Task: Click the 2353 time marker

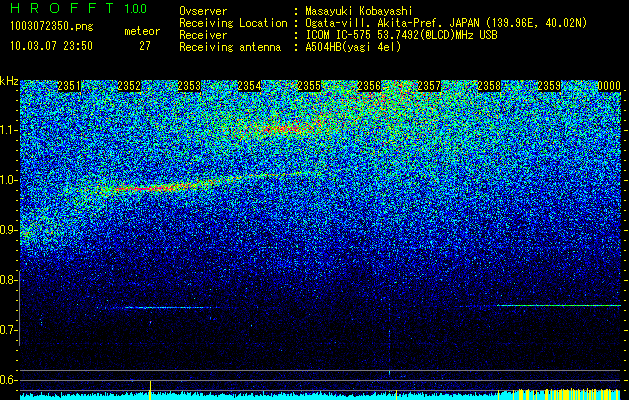Action: [x=189, y=86]
